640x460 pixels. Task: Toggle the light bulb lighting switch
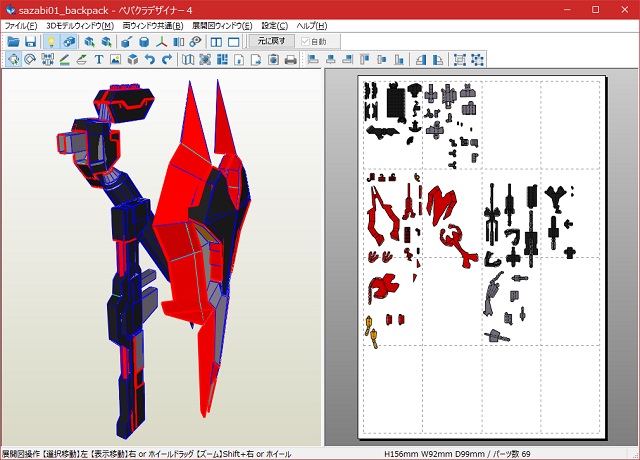click(x=51, y=42)
